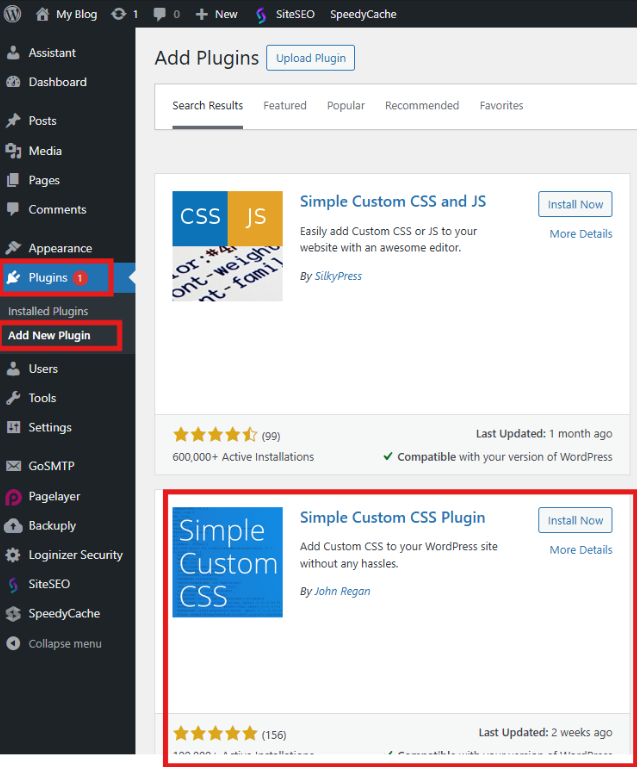Open Loginizer Security menu label
The height and width of the screenshot is (768, 637).
click(x=75, y=555)
